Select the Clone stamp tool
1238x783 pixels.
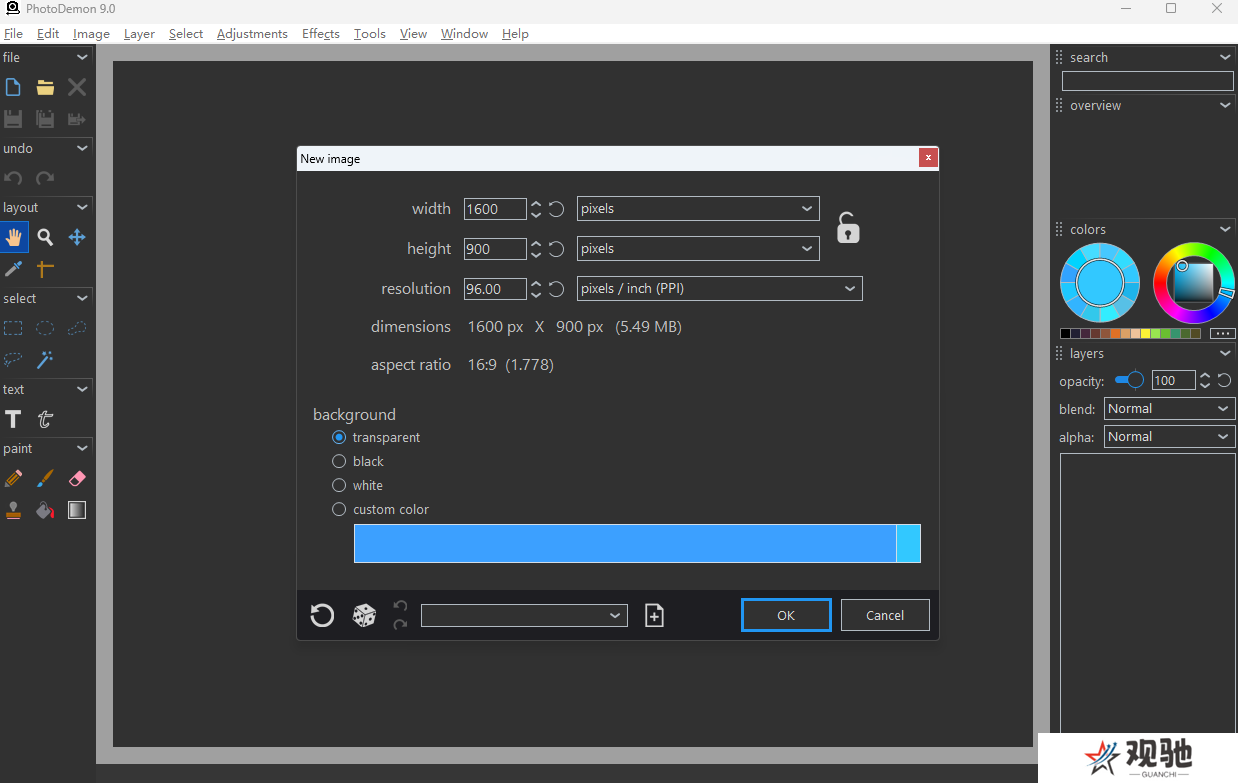[x=13, y=510]
